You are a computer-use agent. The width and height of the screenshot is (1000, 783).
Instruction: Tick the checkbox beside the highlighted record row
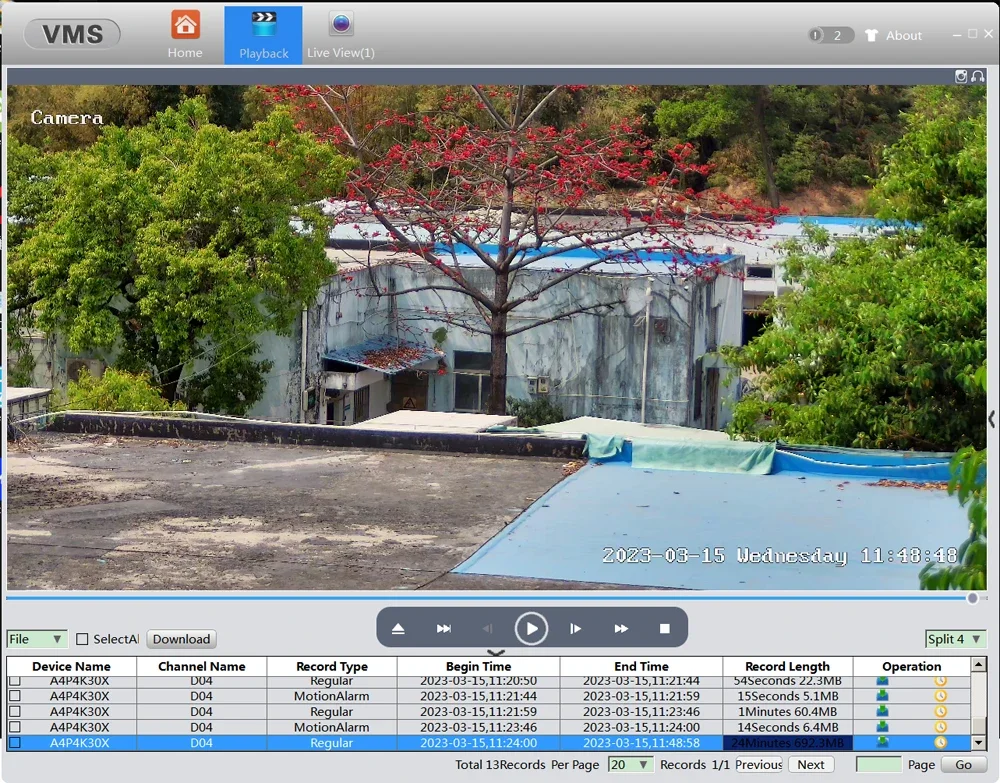click(x=13, y=743)
